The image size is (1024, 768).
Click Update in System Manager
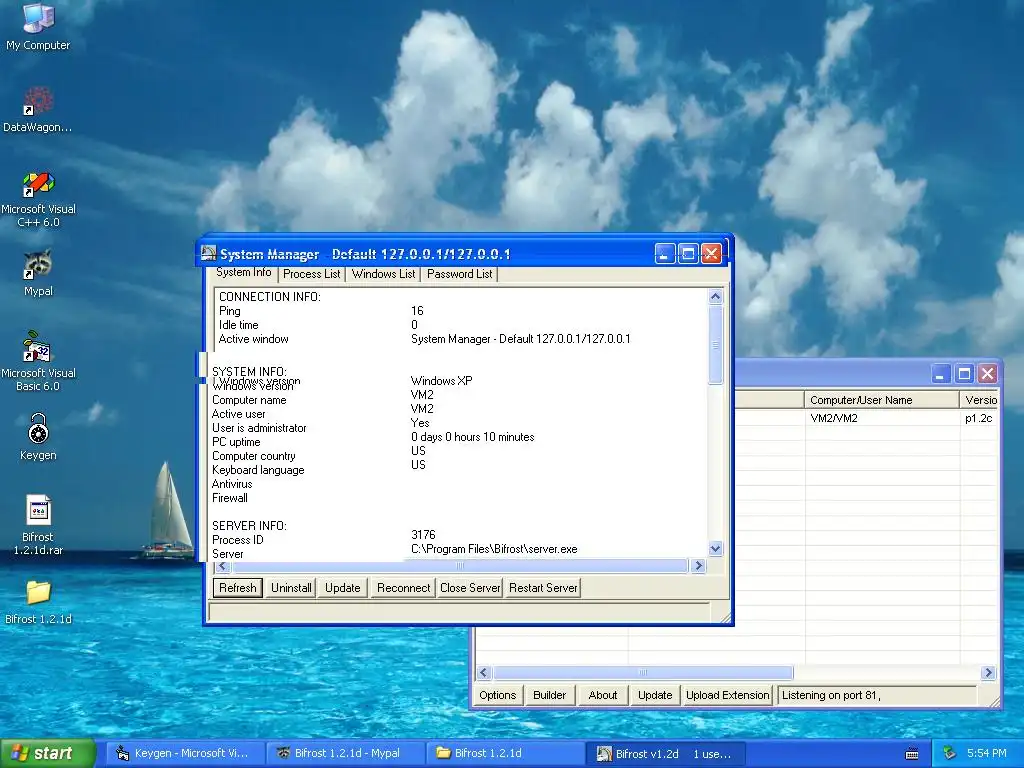click(343, 588)
